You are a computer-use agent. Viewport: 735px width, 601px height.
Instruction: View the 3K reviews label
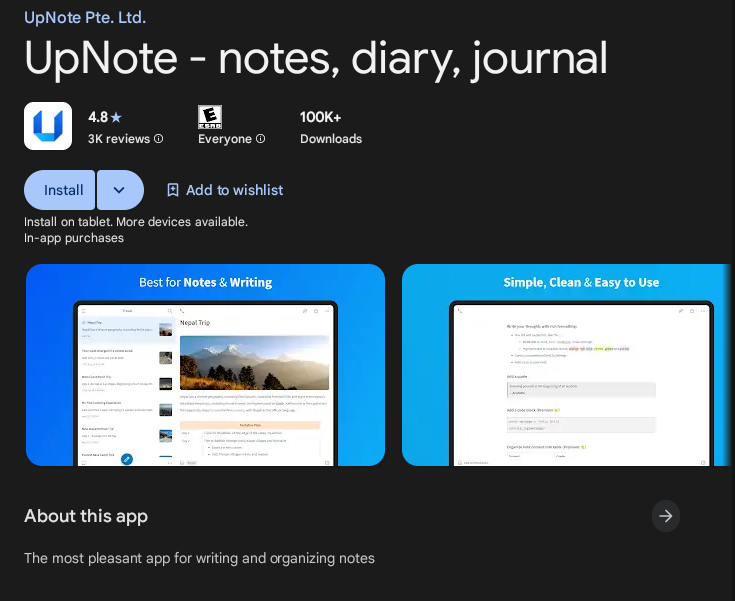[118, 139]
